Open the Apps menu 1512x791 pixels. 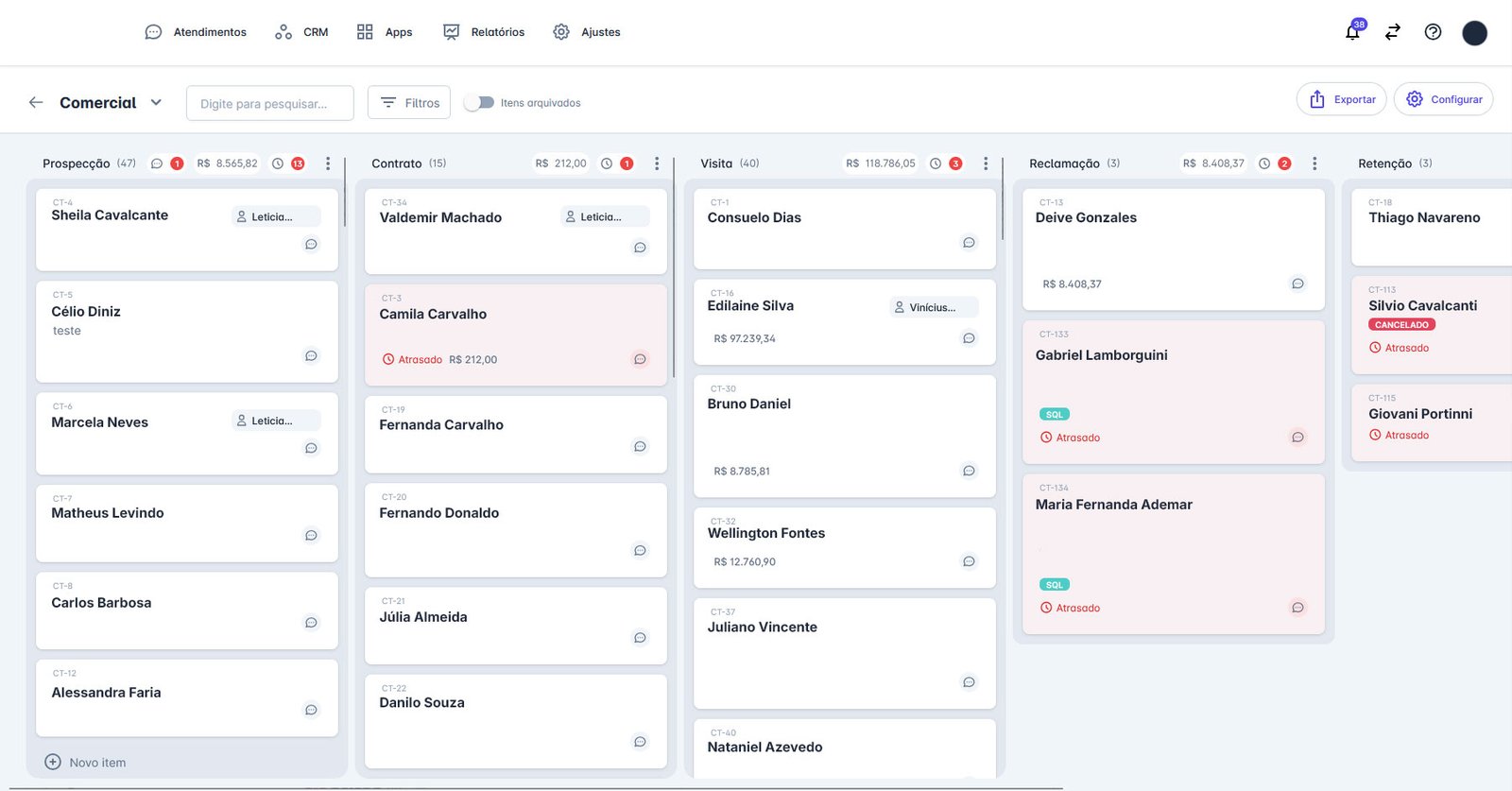385,32
